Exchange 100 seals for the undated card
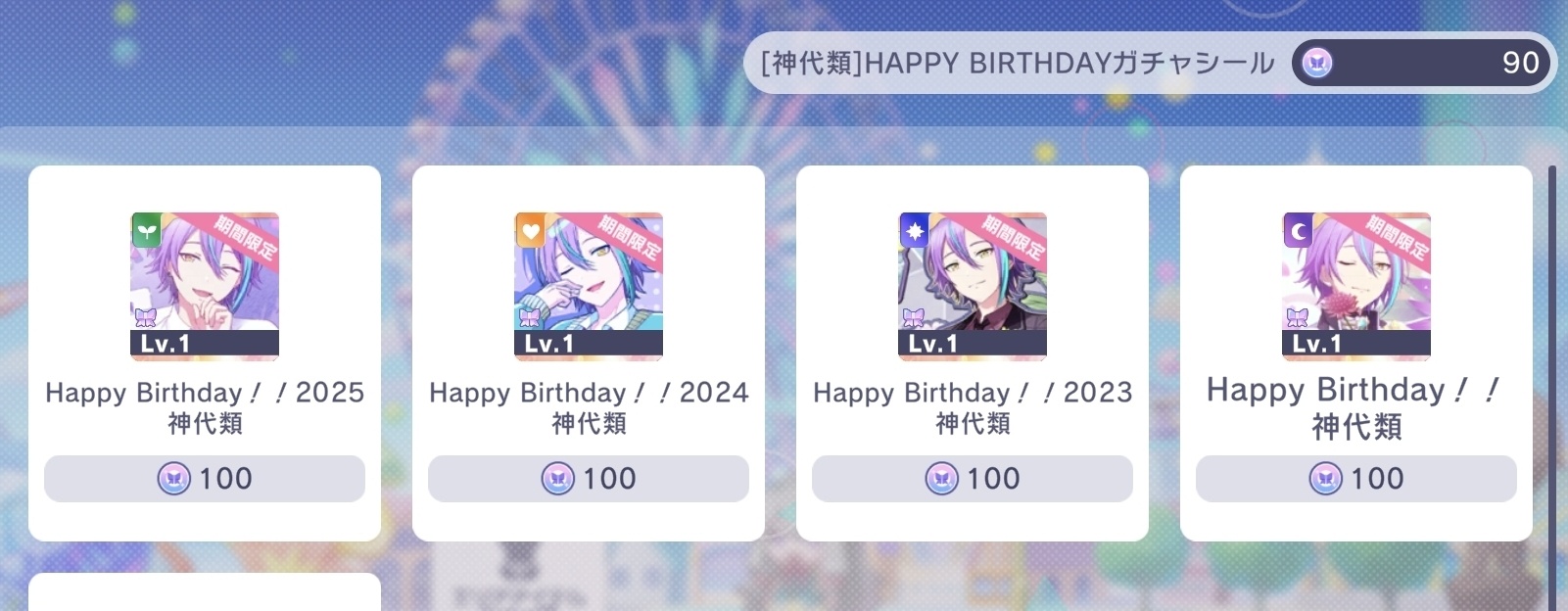The width and height of the screenshot is (1568, 611). pyautogui.click(x=1356, y=479)
